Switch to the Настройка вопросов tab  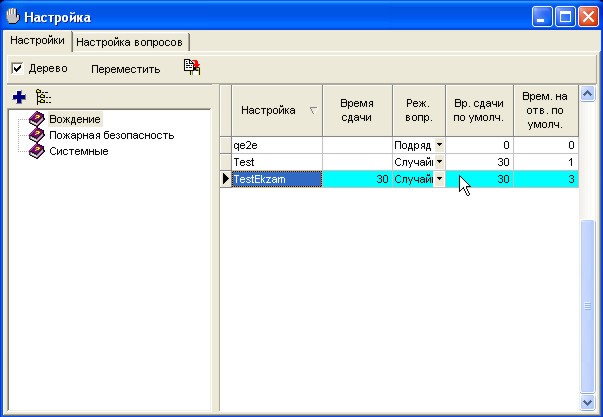point(130,42)
